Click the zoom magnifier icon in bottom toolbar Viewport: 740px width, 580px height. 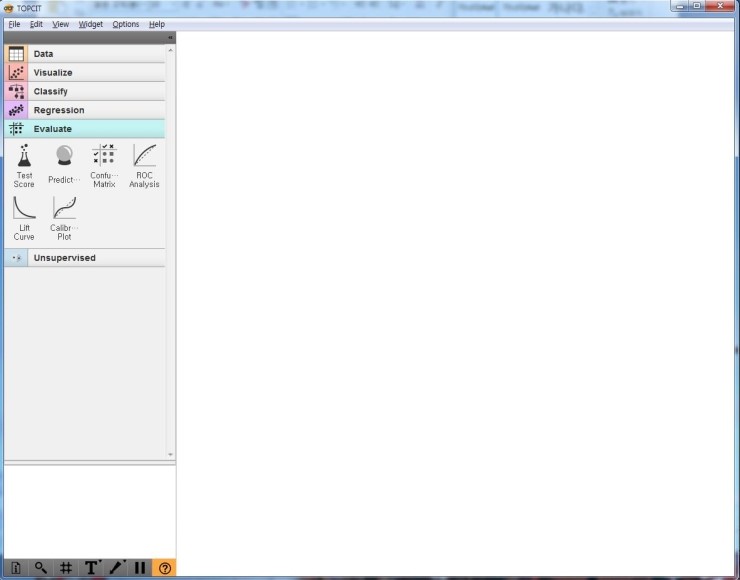click(x=41, y=568)
